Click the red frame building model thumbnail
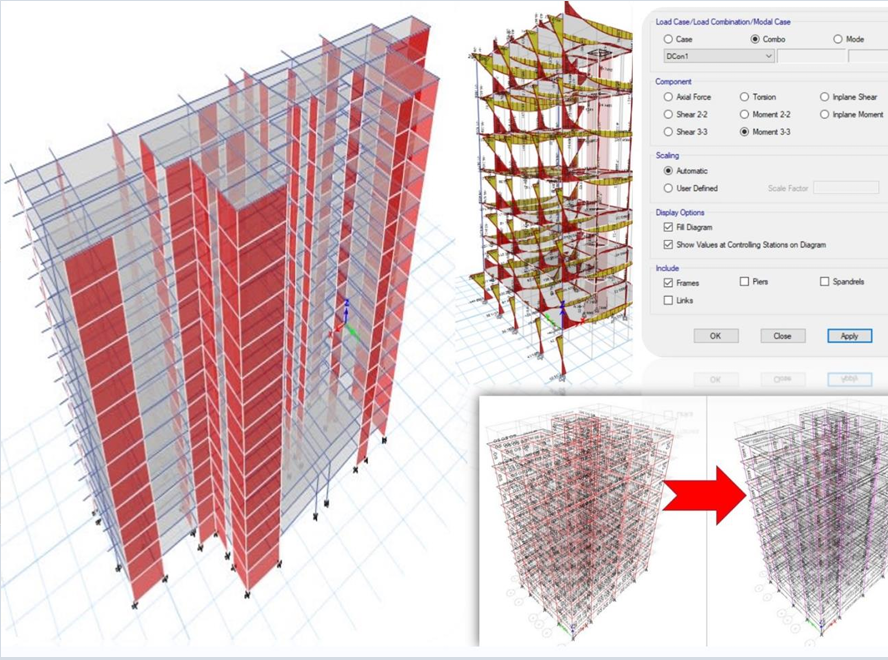The width and height of the screenshot is (888, 660). pyautogui.click(x=582, y=521)
